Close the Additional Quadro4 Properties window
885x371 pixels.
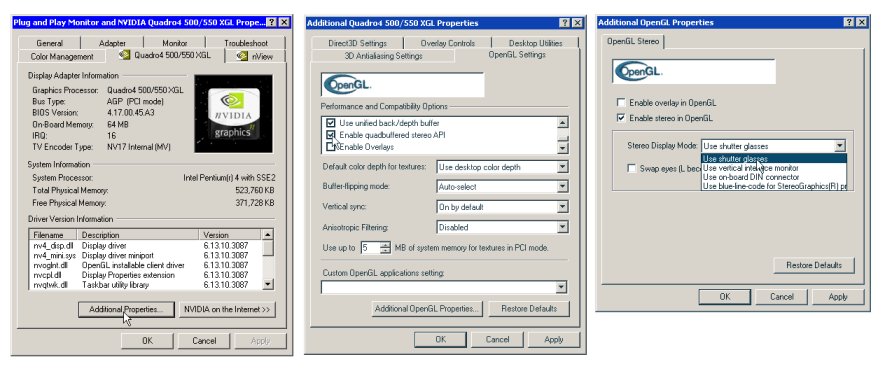pyautogui.click(x=577, y=23)
